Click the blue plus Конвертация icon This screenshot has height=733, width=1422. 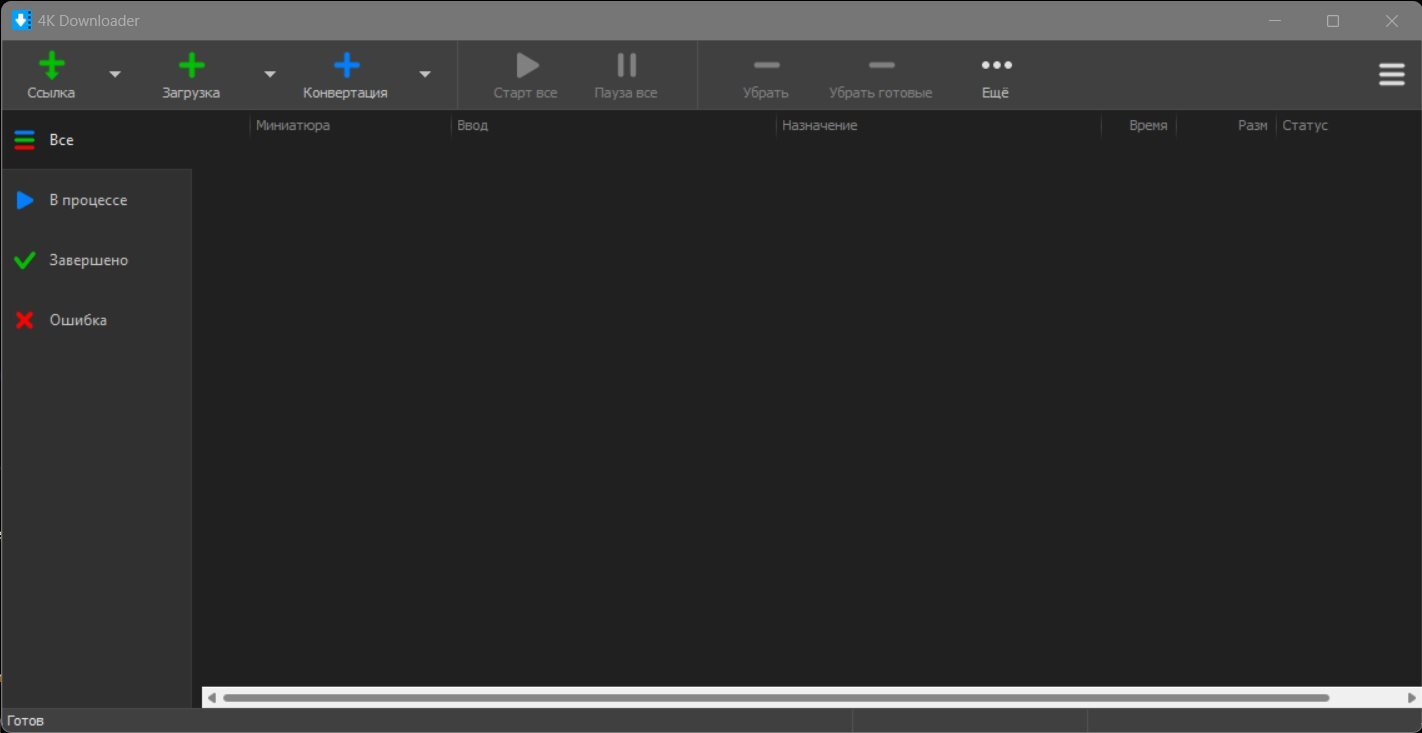click(x=346, y=66)
